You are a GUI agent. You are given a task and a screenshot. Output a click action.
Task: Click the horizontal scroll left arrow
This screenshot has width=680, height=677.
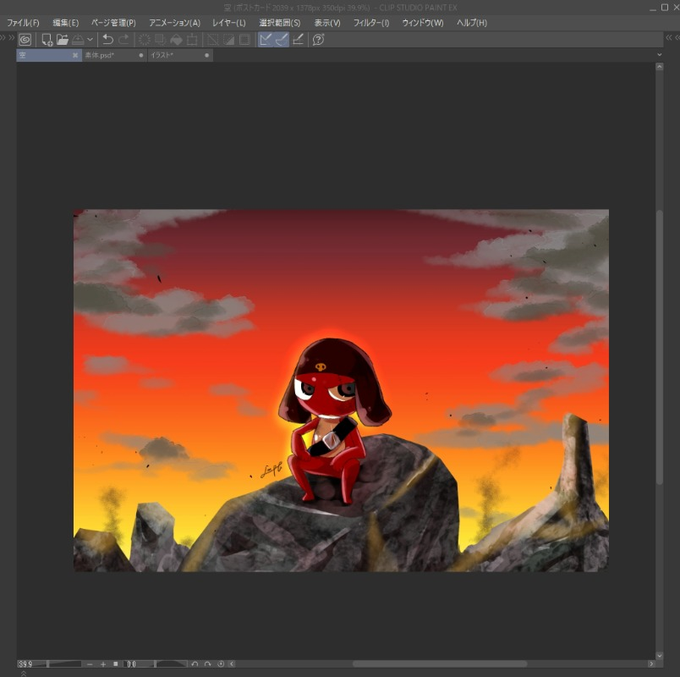pos(232,664)
